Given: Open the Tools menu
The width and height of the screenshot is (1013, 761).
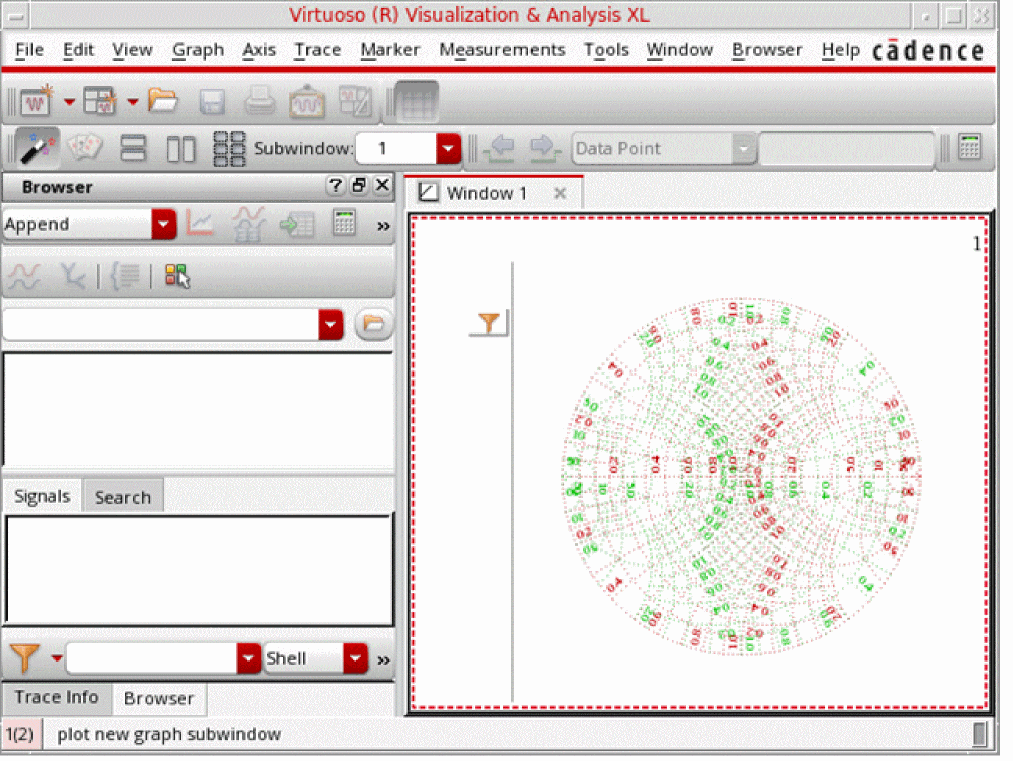Looking at the screenshot, I should (606, 50).
